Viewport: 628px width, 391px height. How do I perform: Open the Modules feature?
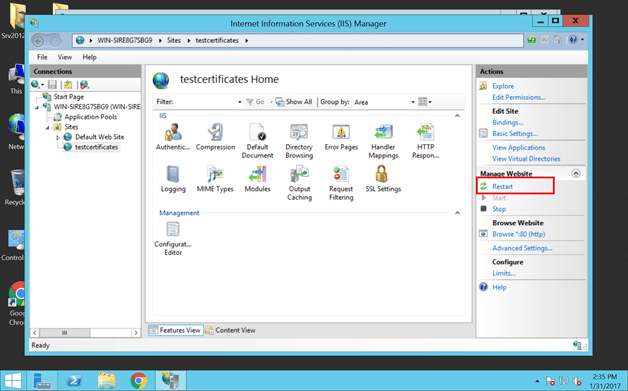[x=258, y=179]
